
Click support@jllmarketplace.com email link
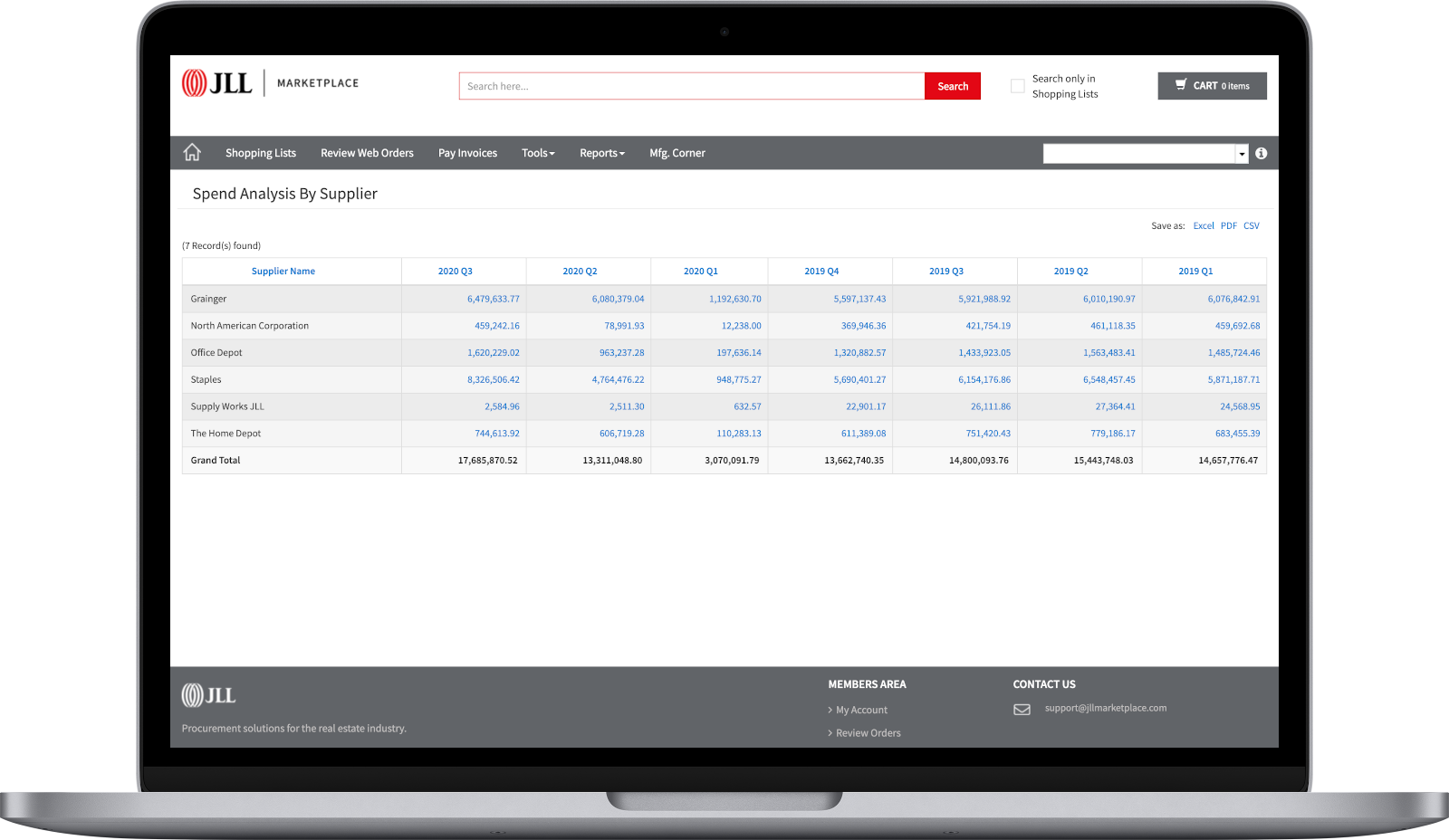(x=1106, y=708)
